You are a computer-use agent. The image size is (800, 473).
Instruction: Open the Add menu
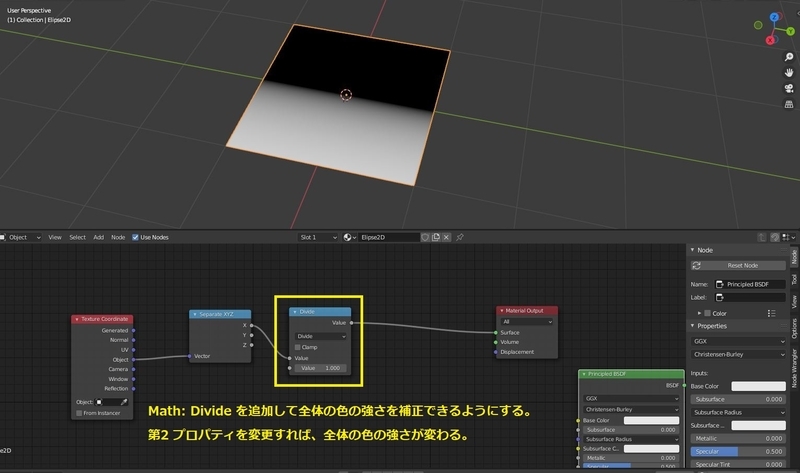coord(98,237)
